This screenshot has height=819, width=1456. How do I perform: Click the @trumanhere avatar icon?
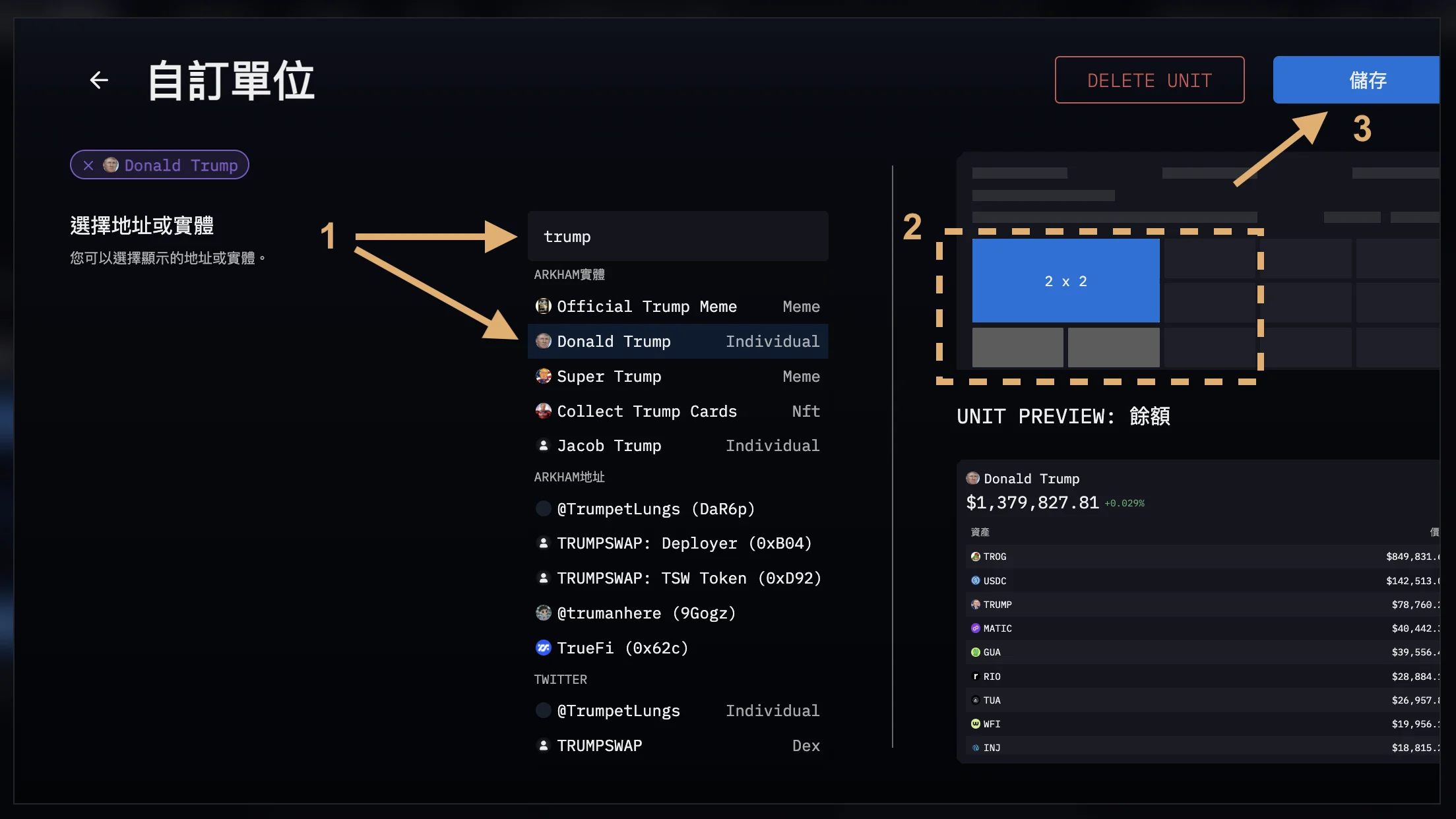(x=543, y=613)
